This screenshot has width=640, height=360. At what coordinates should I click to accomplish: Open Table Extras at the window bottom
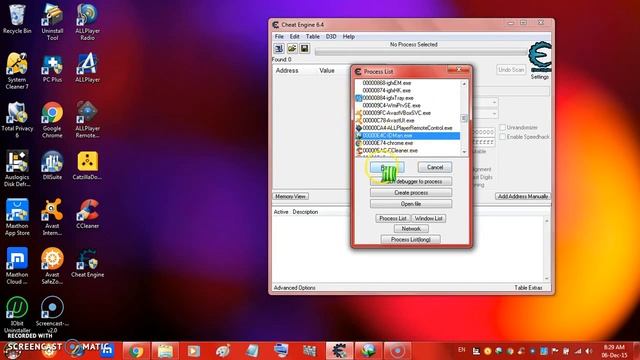click(x=528, y=288)
